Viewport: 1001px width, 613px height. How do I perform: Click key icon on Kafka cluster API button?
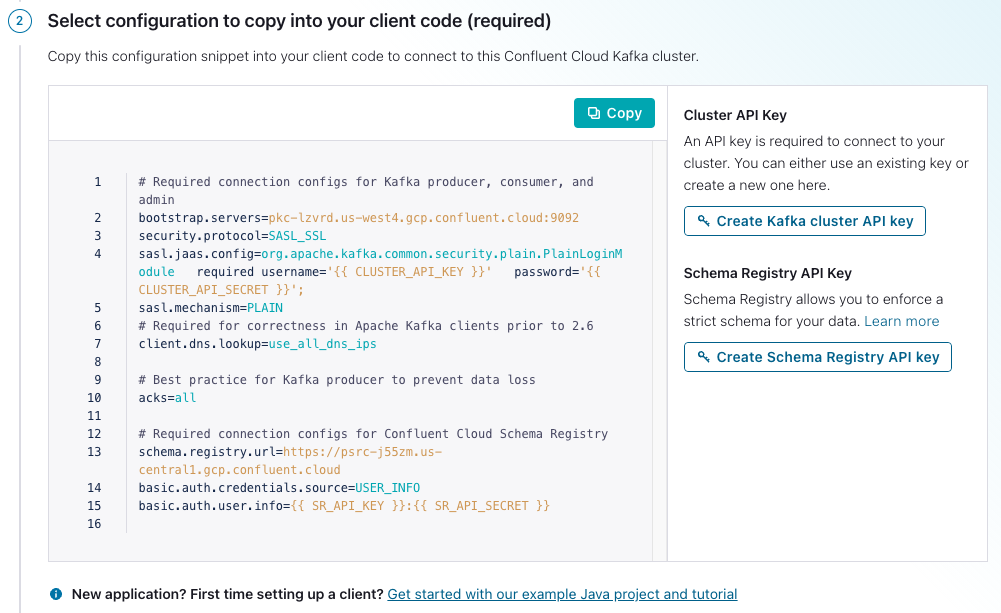[704, 221]
